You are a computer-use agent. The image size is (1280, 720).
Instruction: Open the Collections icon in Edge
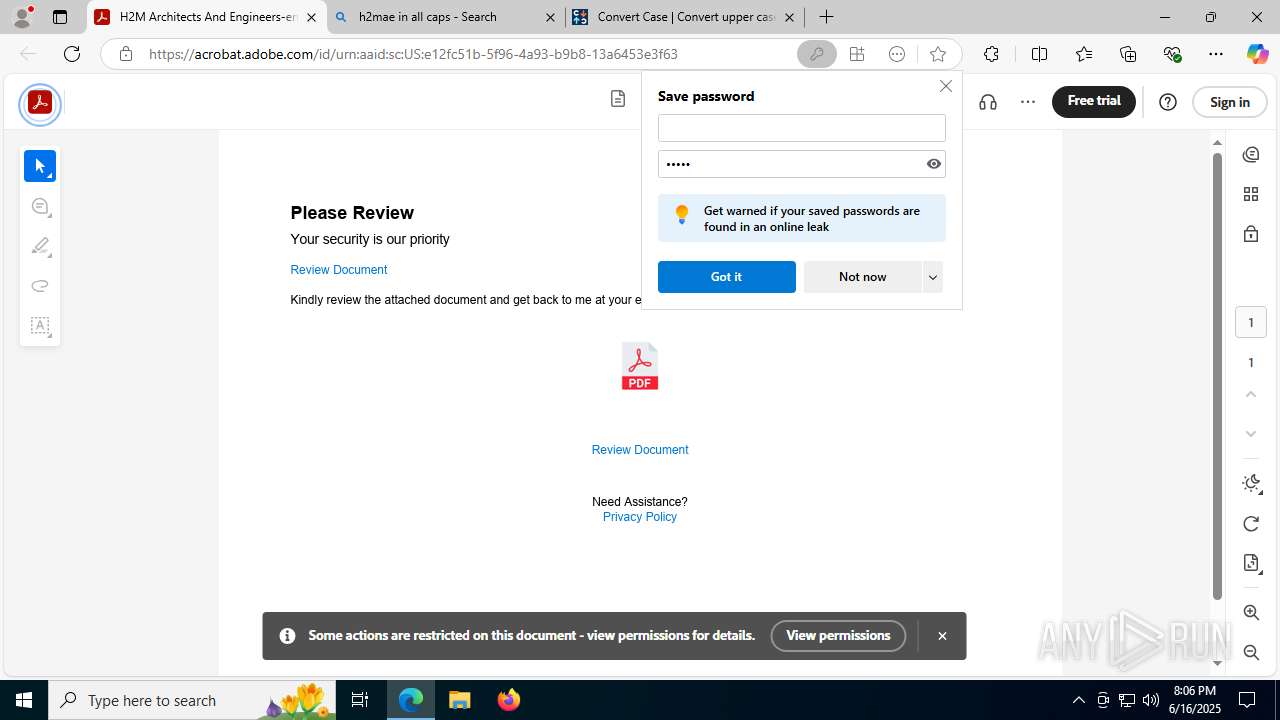(1128, 54)
